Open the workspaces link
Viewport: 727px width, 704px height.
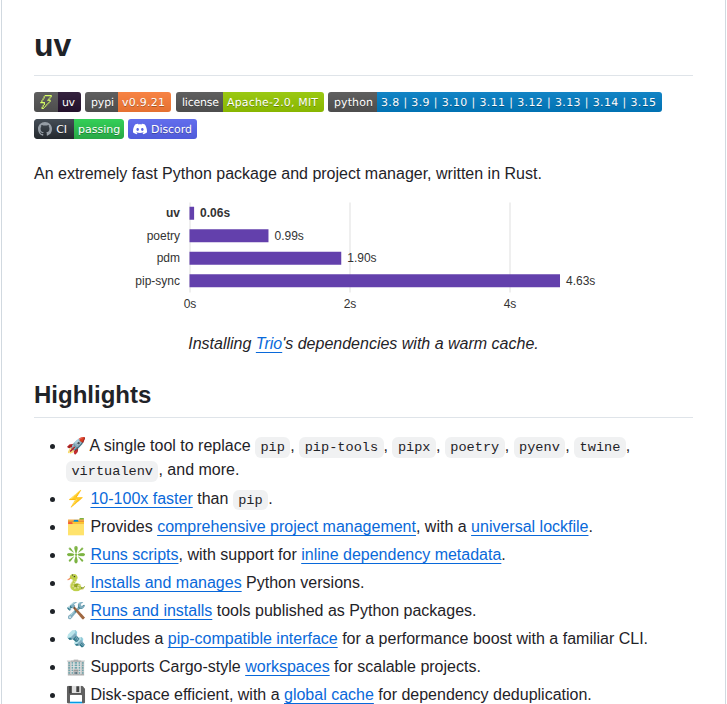[x=287, y=666]
